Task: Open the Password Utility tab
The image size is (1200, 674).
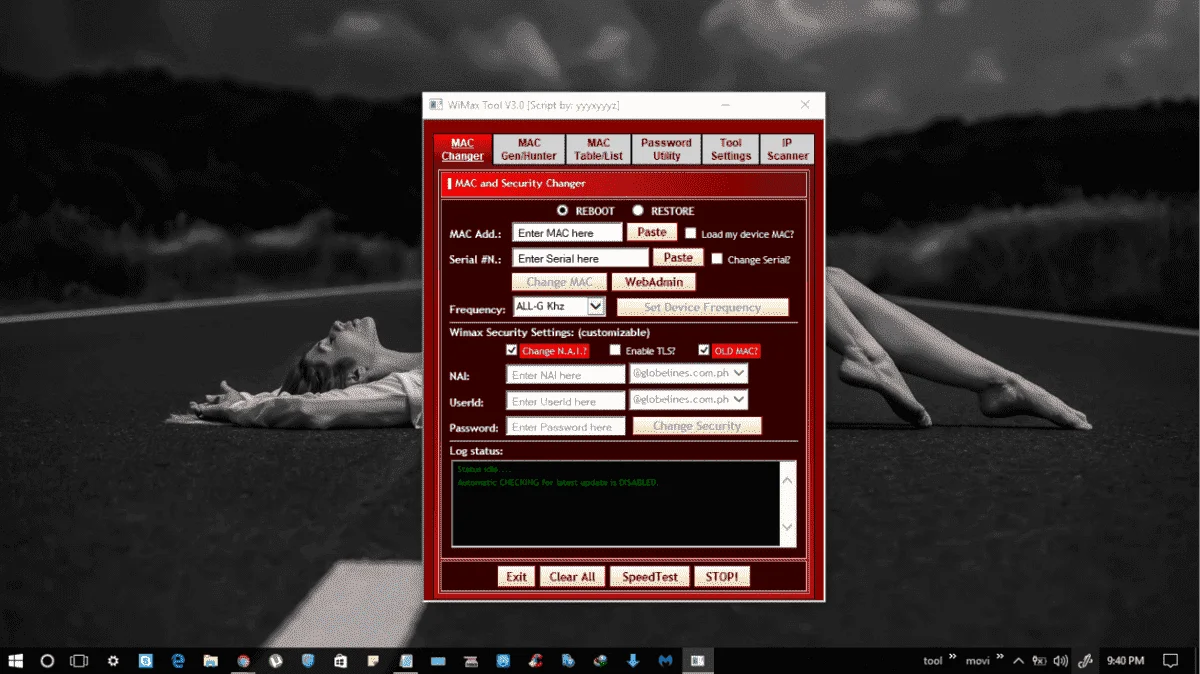Action: click(666, 149)
